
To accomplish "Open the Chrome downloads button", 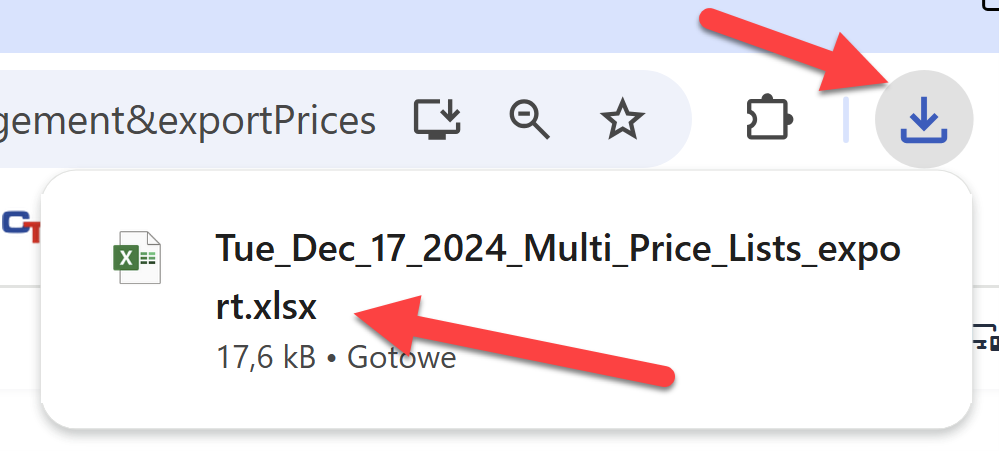I will [923, 120].
